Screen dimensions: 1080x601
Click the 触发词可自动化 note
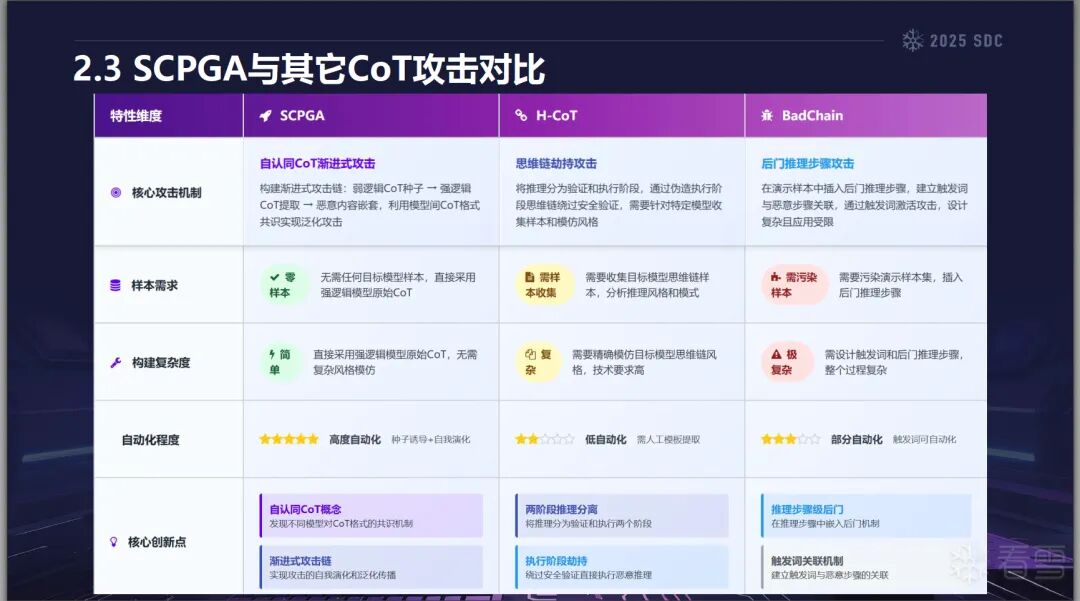pos(924,439)
